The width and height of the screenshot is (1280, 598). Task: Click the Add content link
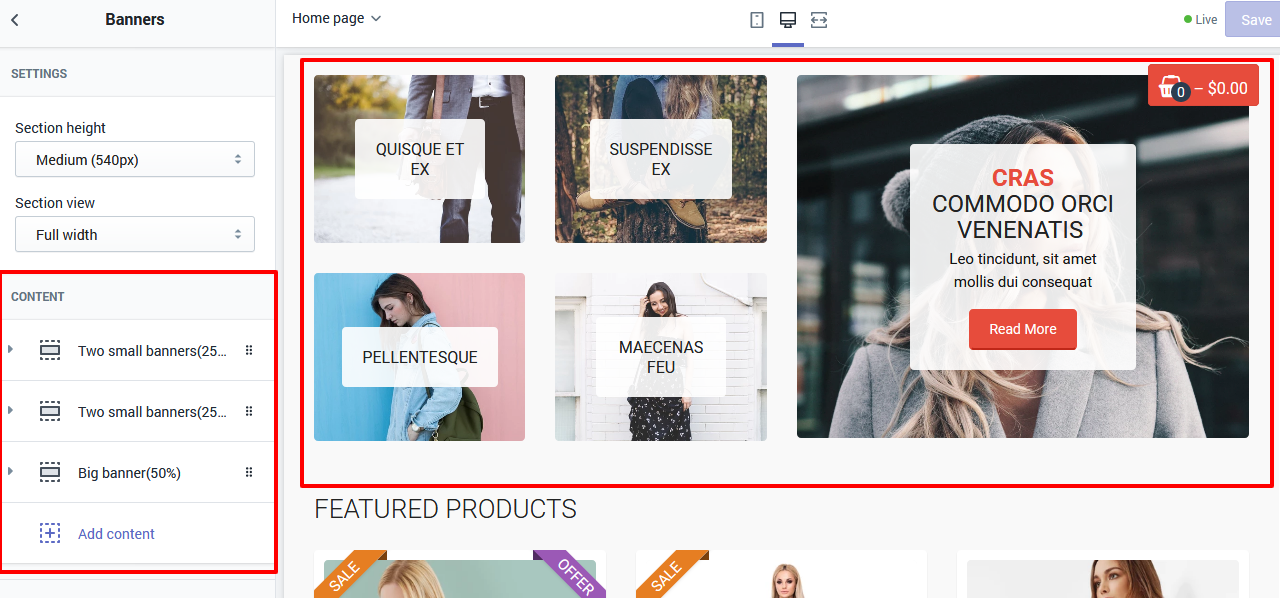116,534
